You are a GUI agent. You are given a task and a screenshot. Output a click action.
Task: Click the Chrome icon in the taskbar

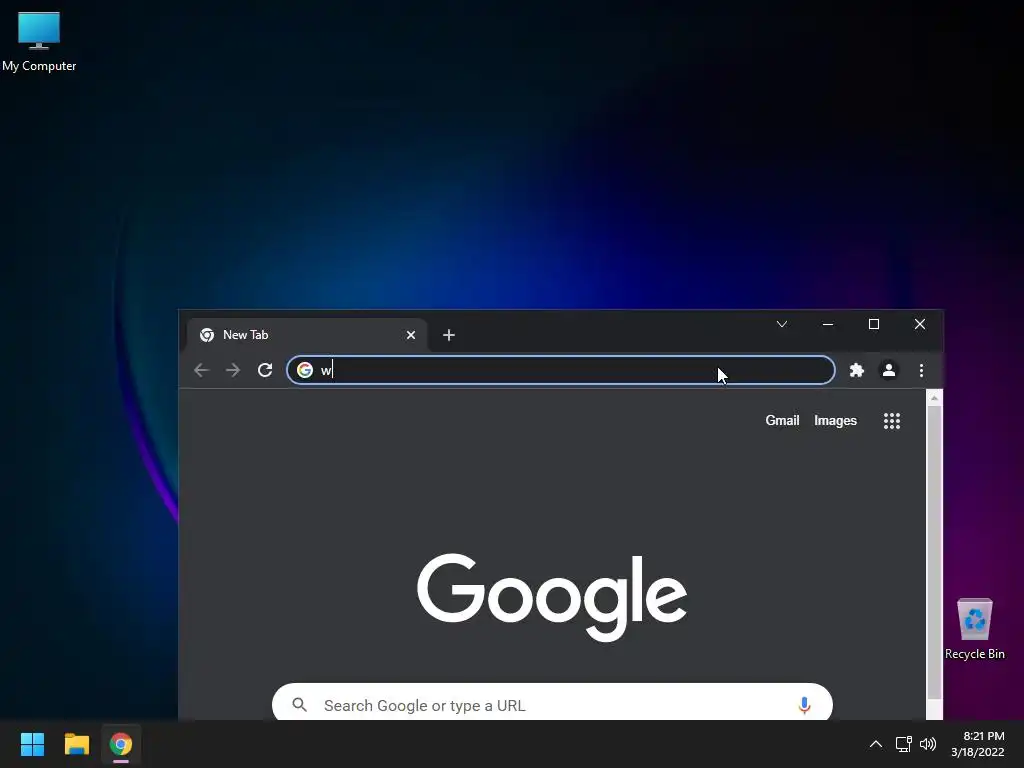(x=121, y=744)
